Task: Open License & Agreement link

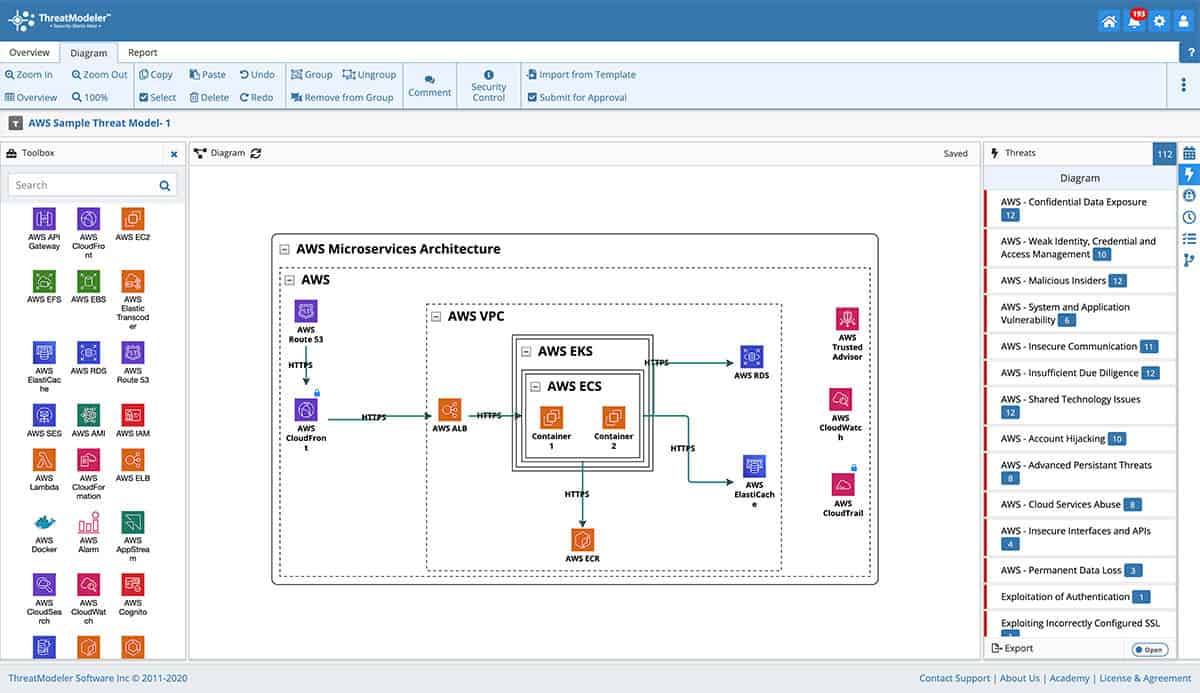Action: click(1145, 678)
